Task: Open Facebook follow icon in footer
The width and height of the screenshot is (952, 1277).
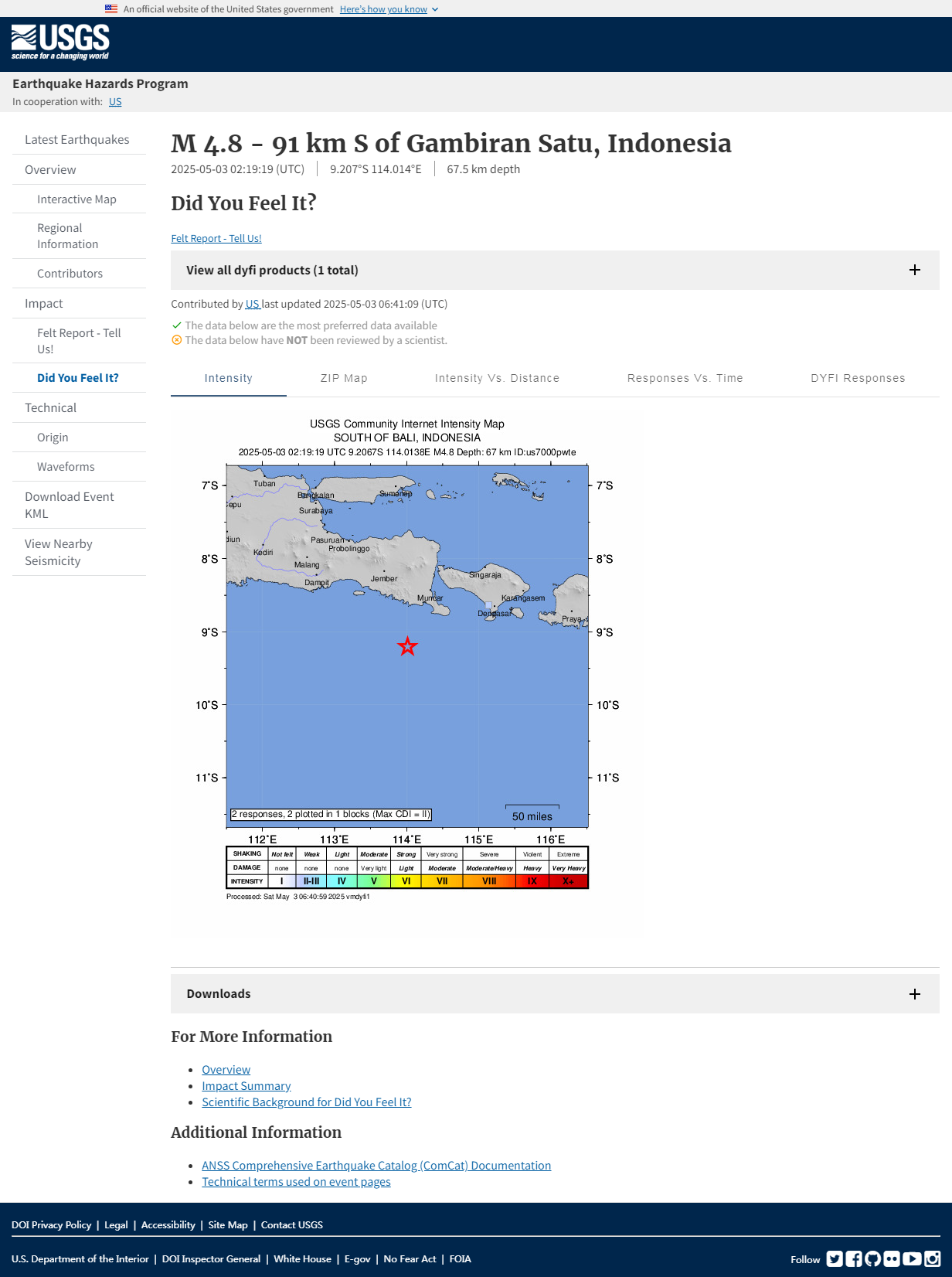Action: coord(854,1259)
